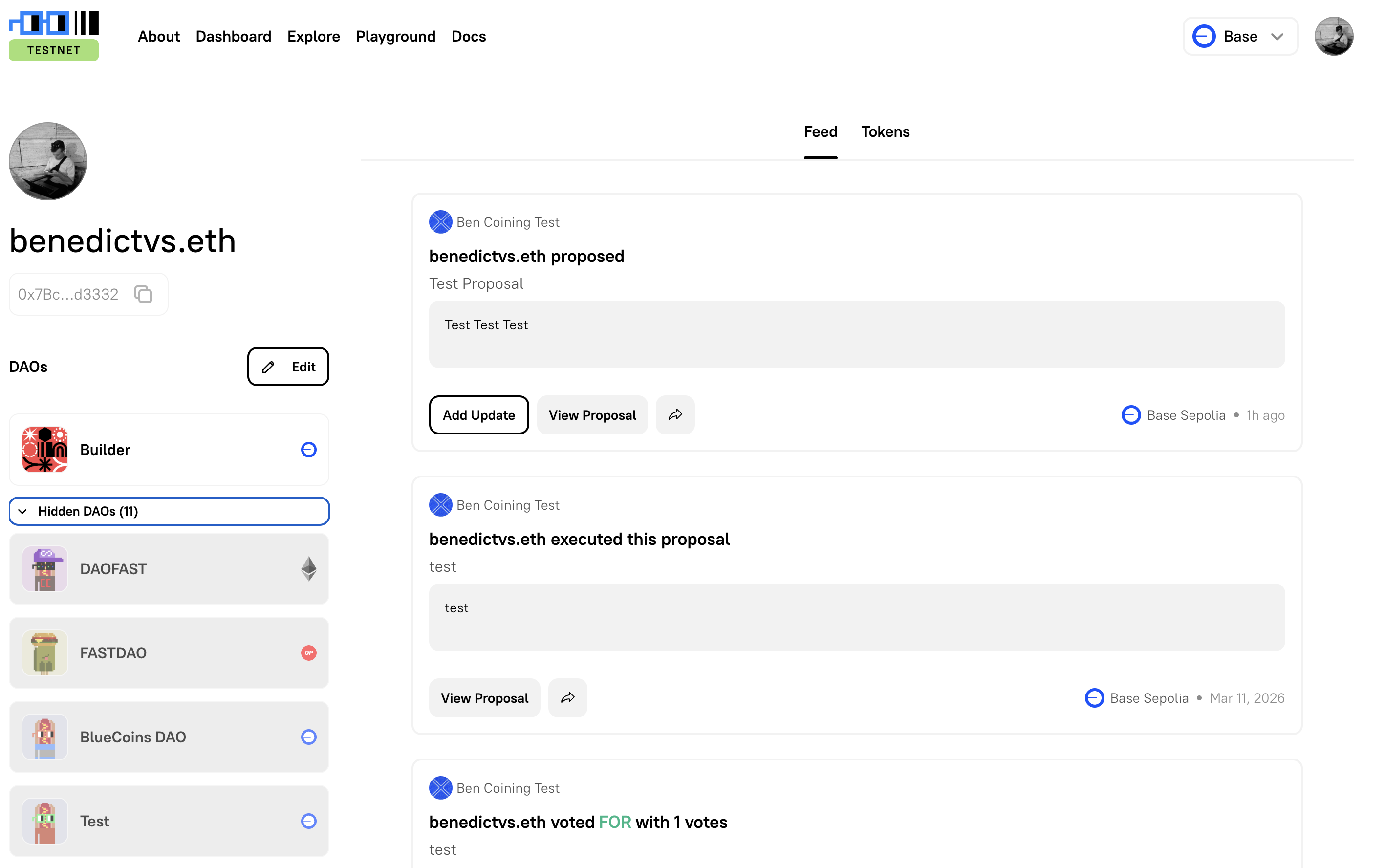Open the Base network dropdown
The image size is (1385, 868).
[x=1240, y=36]
